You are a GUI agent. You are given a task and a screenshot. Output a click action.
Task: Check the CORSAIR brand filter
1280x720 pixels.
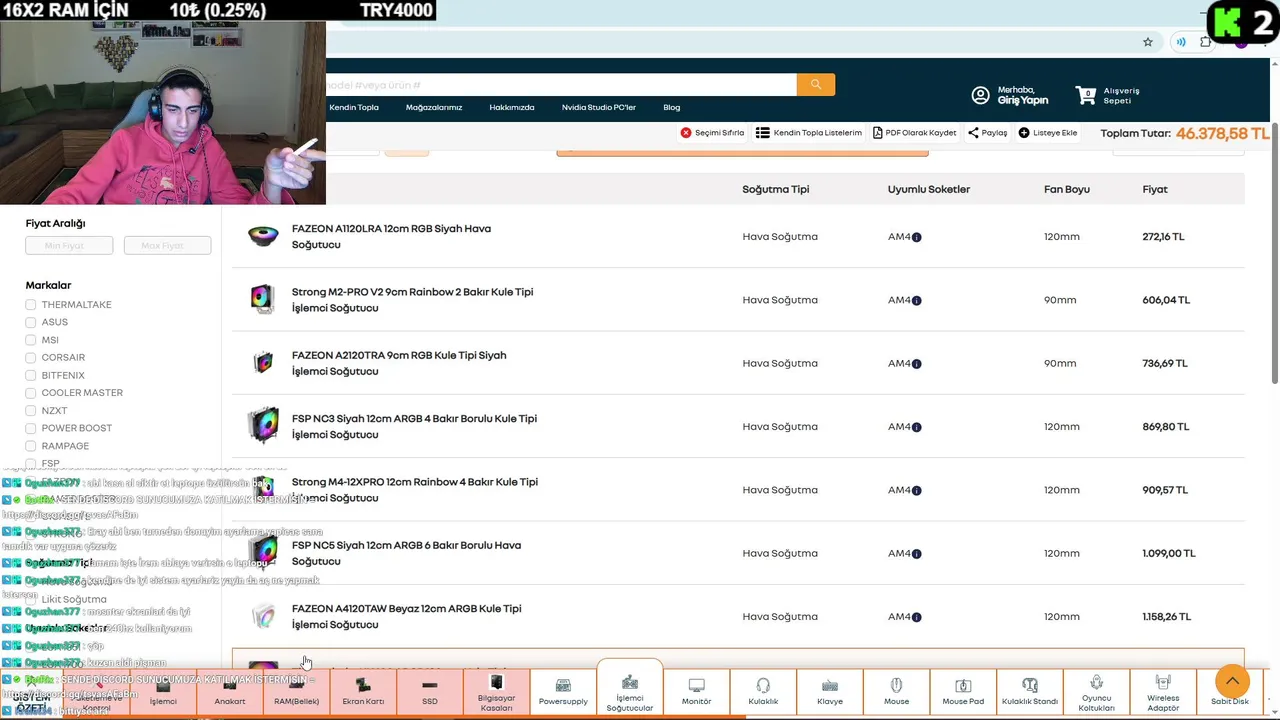(x=31, y=357)
